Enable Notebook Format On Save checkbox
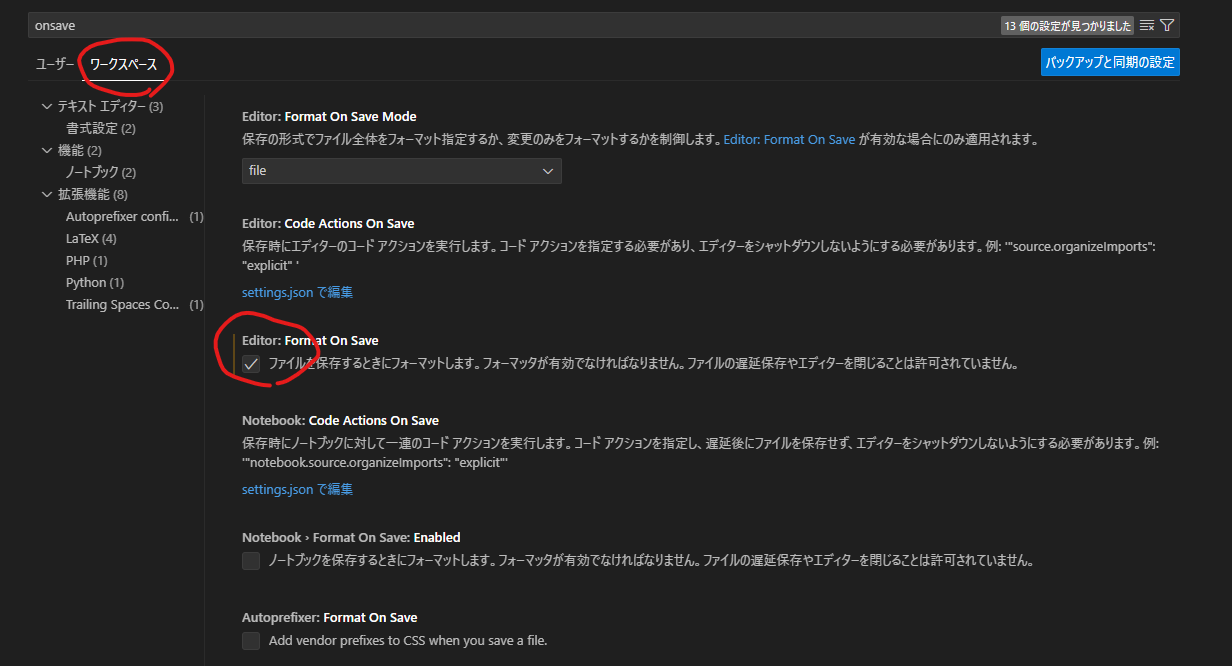Viewport: 1232px width, 666px height. [x=251, y=561]
